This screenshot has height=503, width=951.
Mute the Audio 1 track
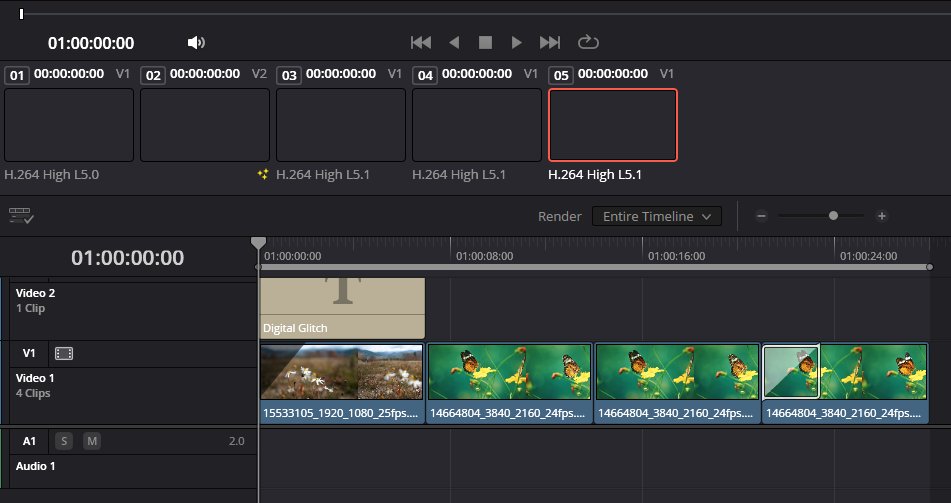[92, 441]
